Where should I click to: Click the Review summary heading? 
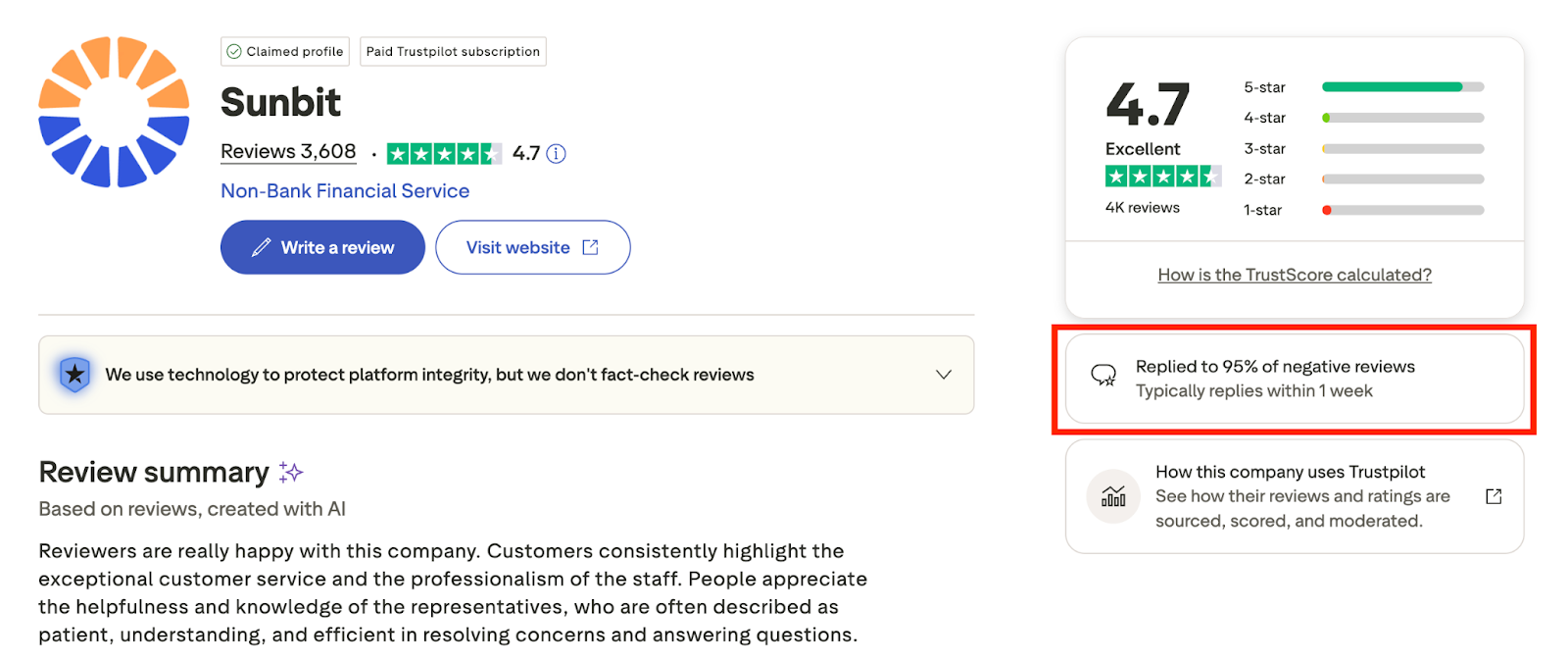click(x=154, y=473)
